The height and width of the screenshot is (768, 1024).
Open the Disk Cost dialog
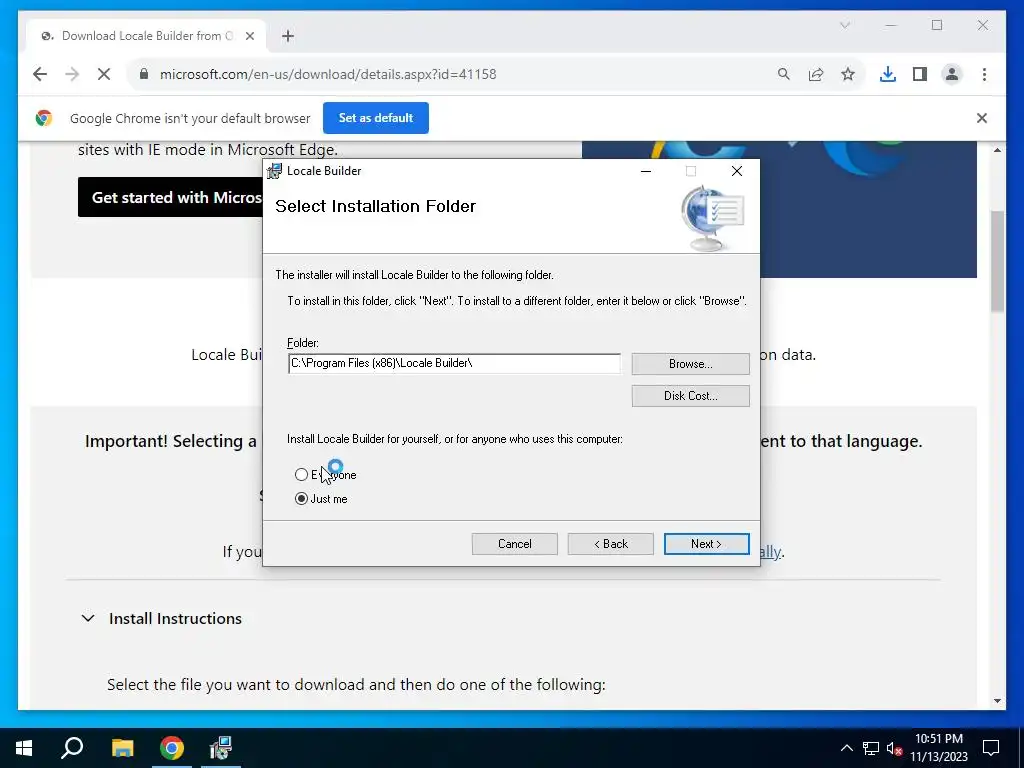(690, 396)
